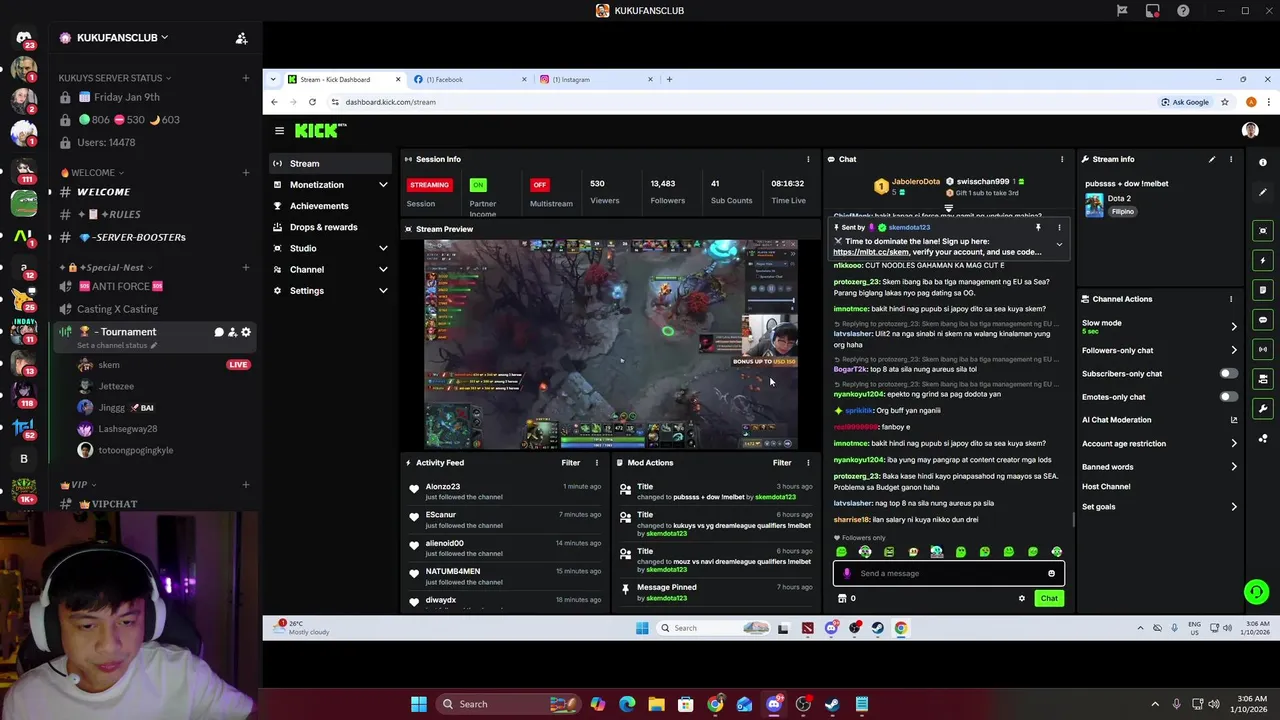Screen dimensions: 1280x720
Task: Switch to the Facebook browser tab
Action: [x=470, y=80]
